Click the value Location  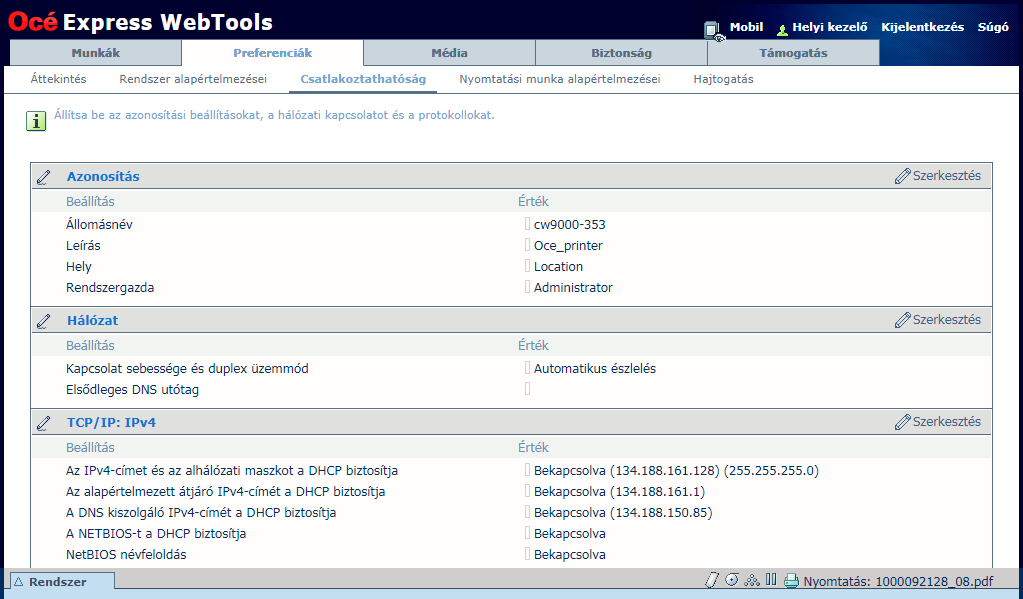tap(558, 267)
